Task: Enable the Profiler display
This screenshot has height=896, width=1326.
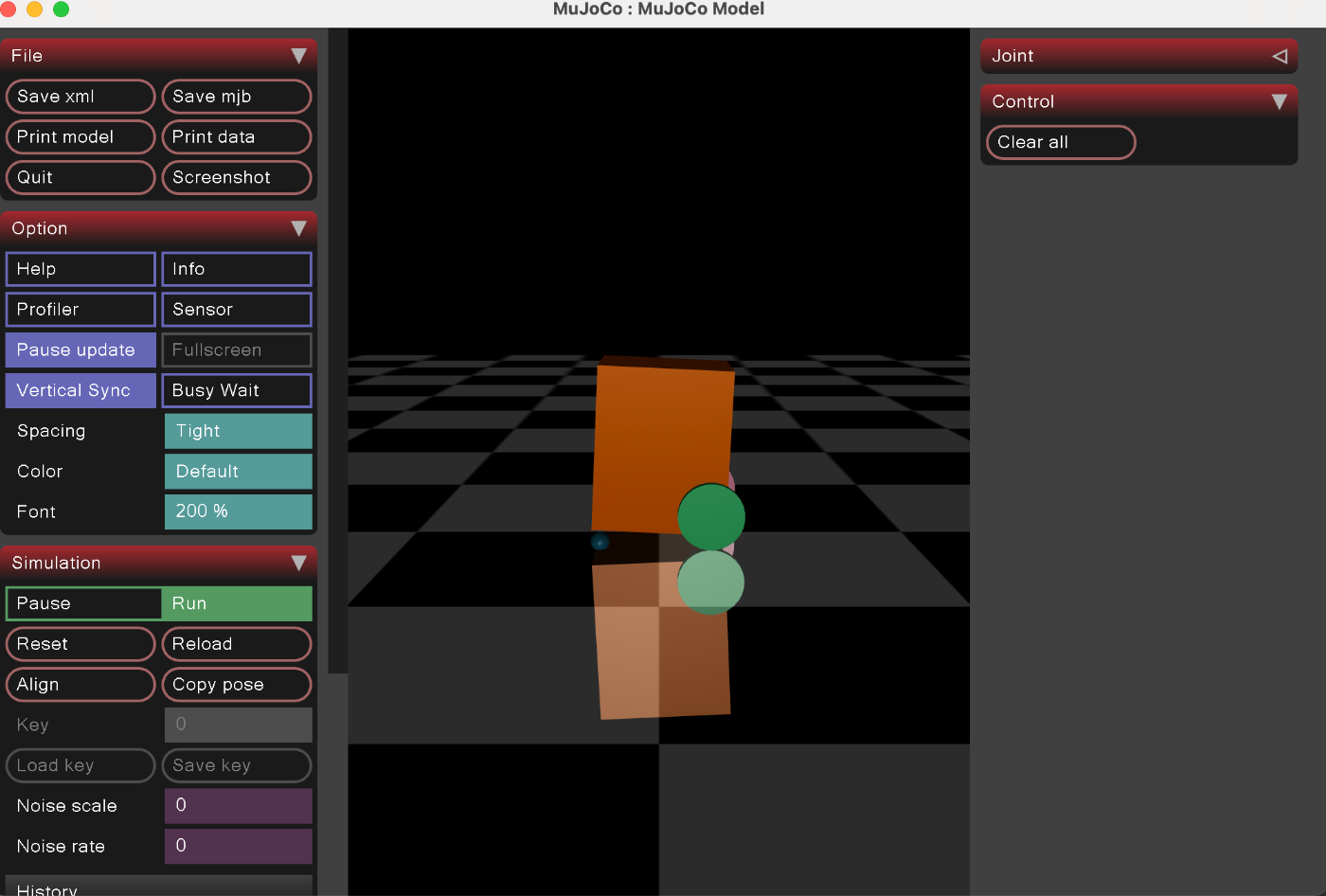Action: tap(81, 310)
